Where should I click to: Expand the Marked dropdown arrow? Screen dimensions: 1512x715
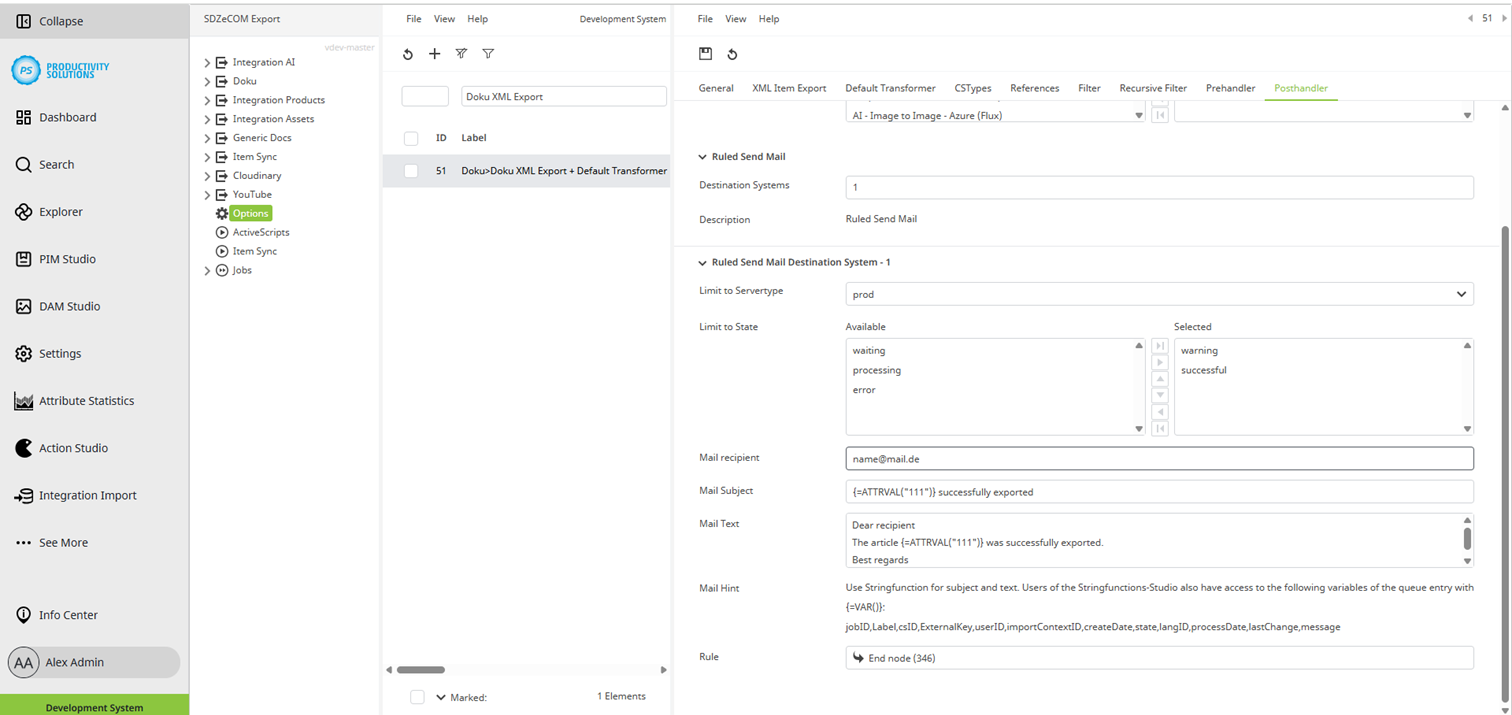tap(441, 697)
